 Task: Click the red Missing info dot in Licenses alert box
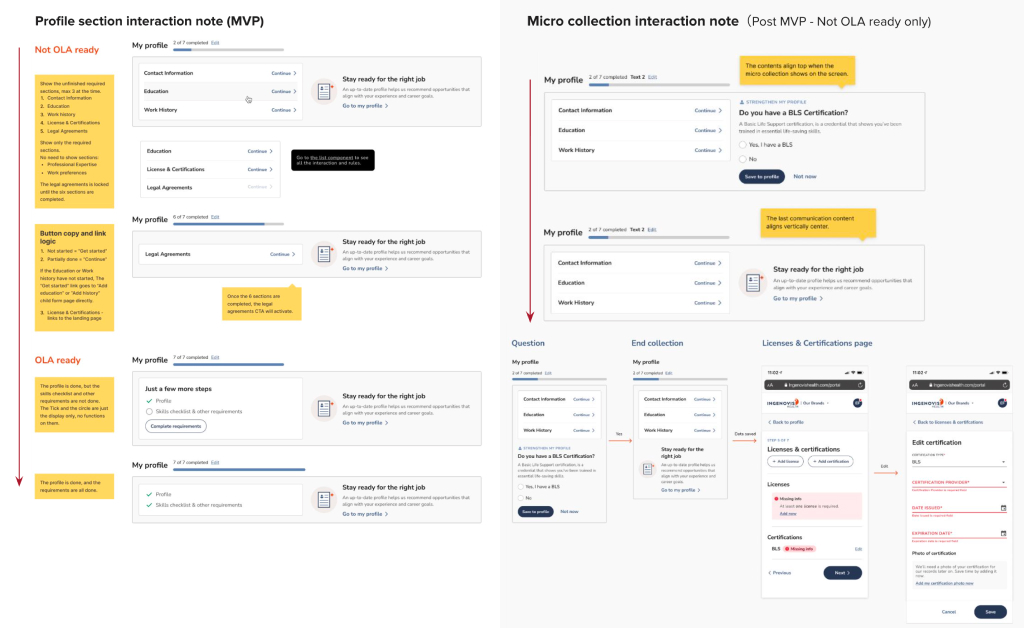point(776,499)
